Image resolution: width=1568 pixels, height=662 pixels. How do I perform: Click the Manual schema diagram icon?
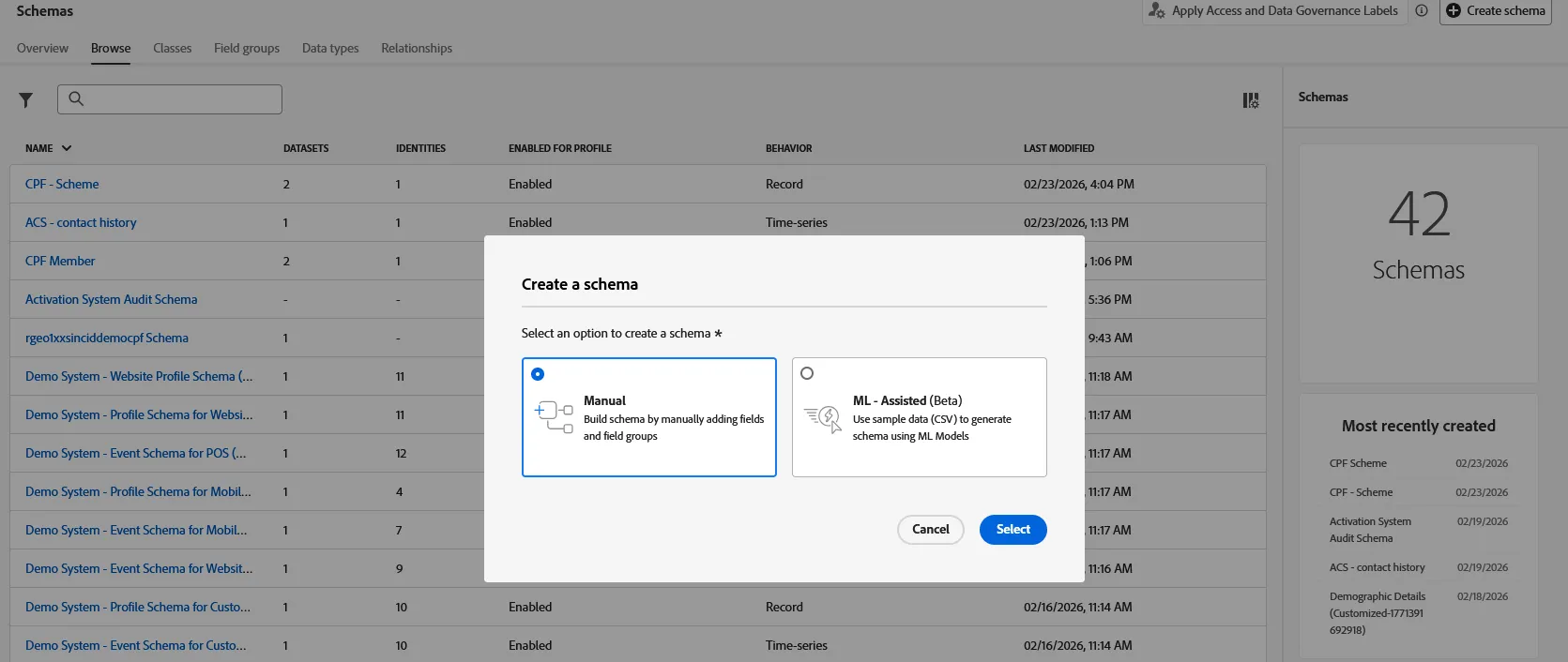tap(554, 417)
